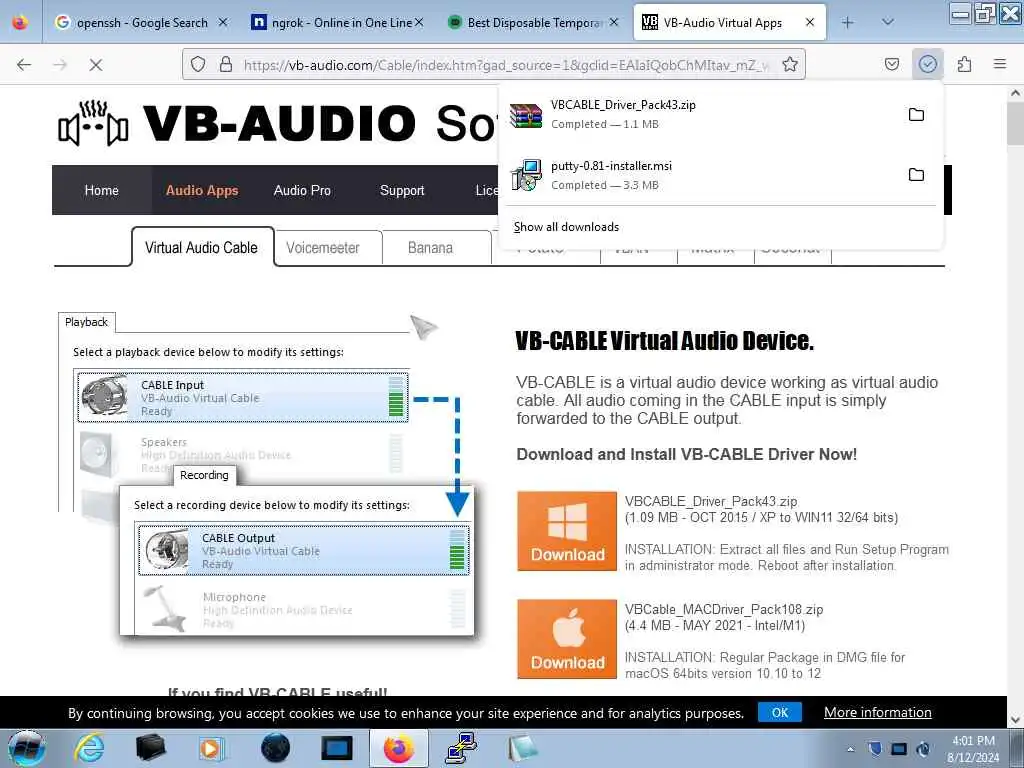Go back to the previous page
Viewport: 1024px width, 768px height.
(24, 64)
